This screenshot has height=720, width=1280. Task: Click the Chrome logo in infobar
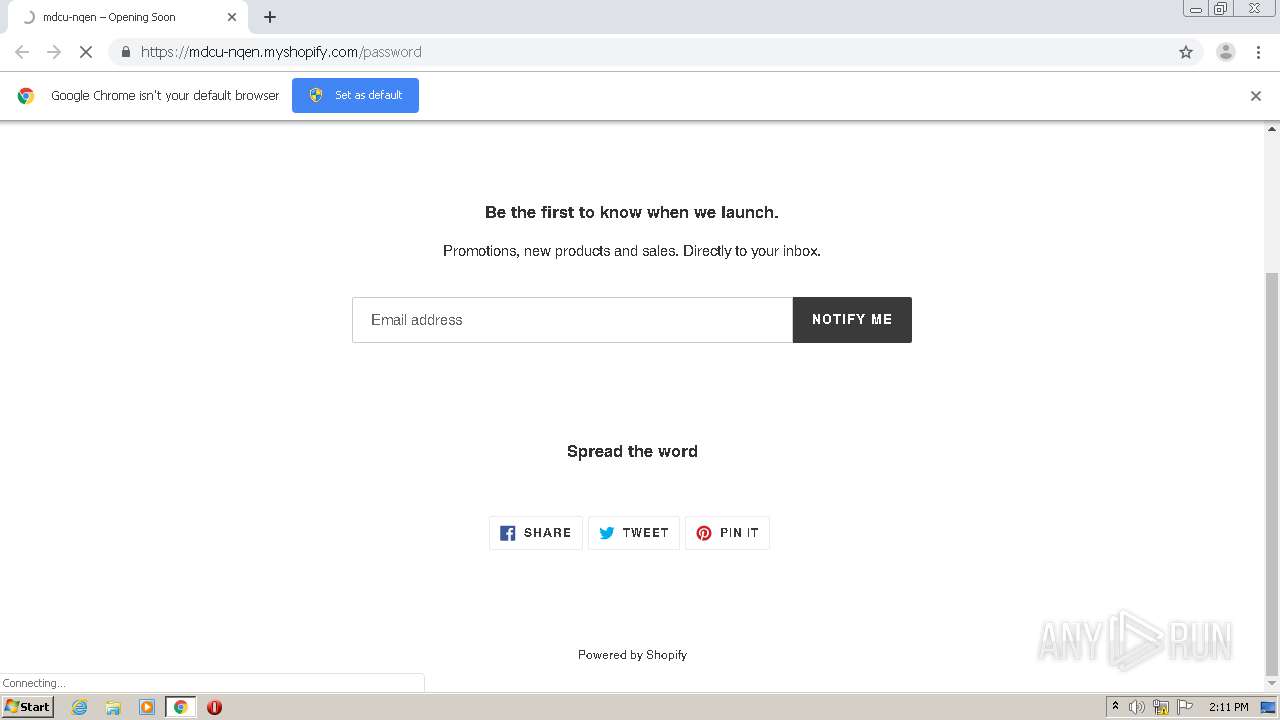26,96
